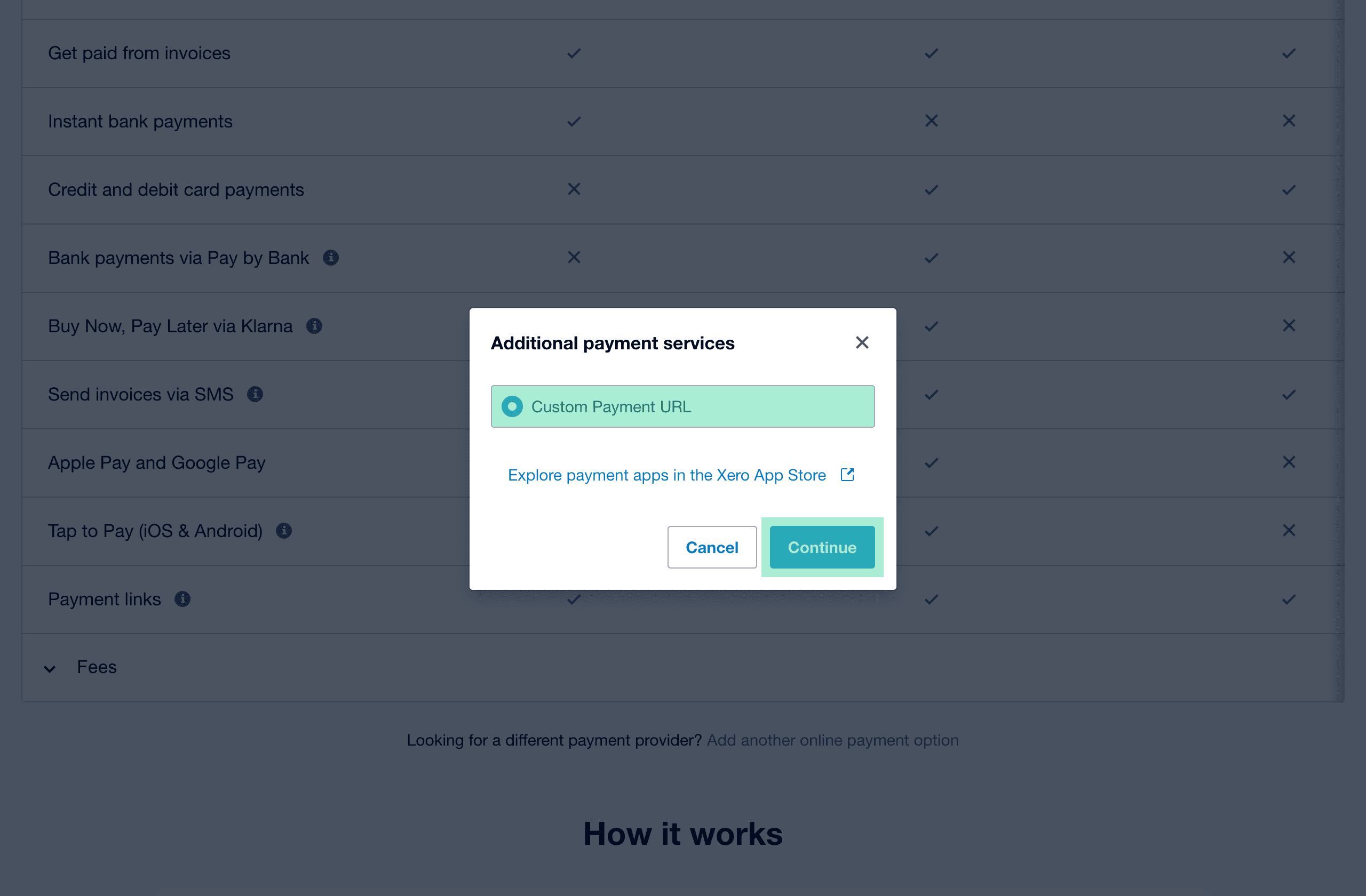Image resolution: width=1366 pixels, height=896 pixels.
Task: Click info icon next to Klarna
Action: click(314, 326)
